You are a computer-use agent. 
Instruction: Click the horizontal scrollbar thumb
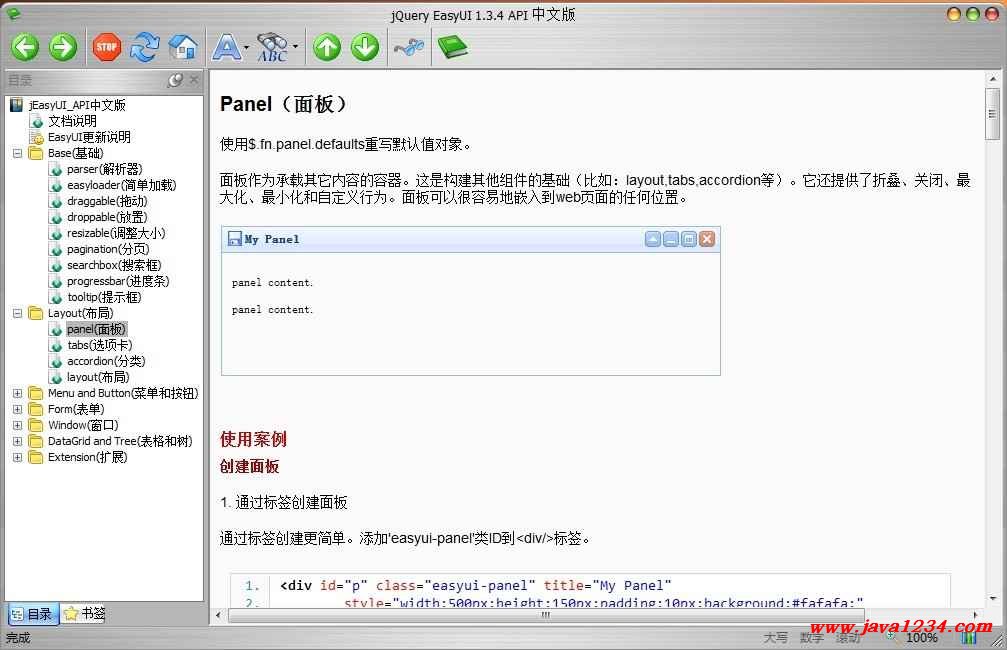(545, 615)
